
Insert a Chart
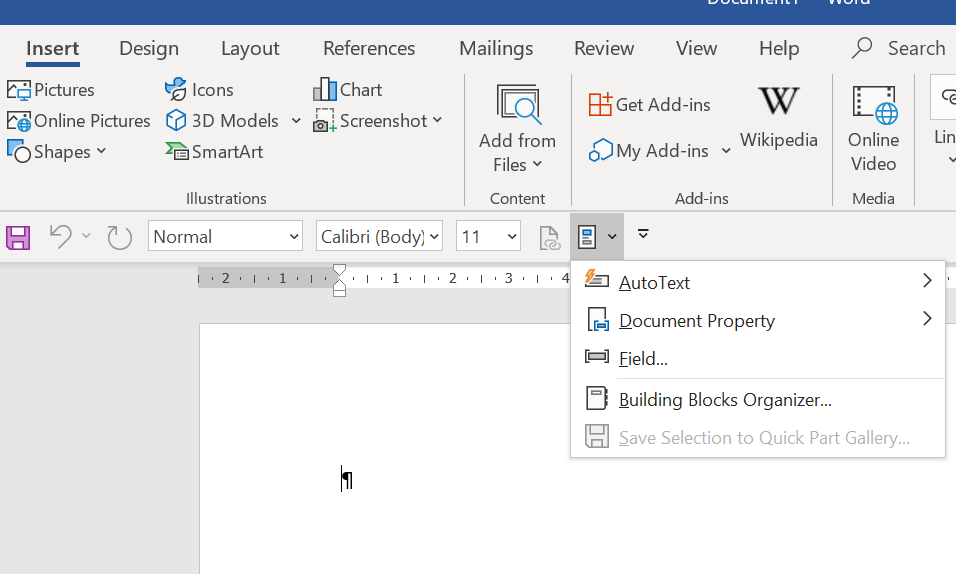(x=348, y=90)
